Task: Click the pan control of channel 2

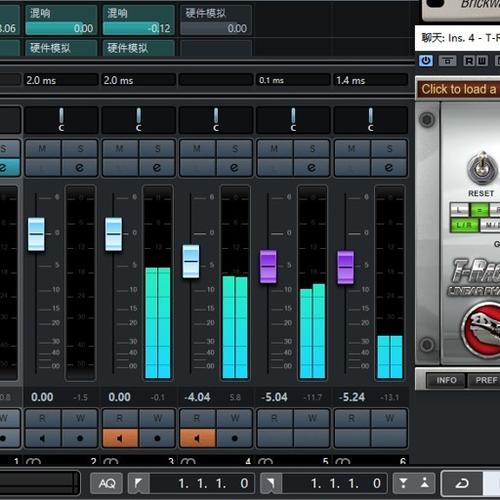Action: click(x=61, y=120)
